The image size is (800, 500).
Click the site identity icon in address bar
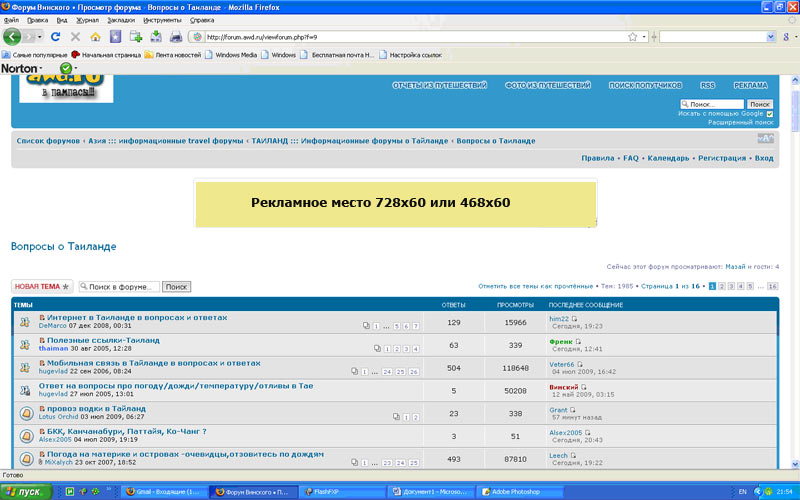click(198, 37)
